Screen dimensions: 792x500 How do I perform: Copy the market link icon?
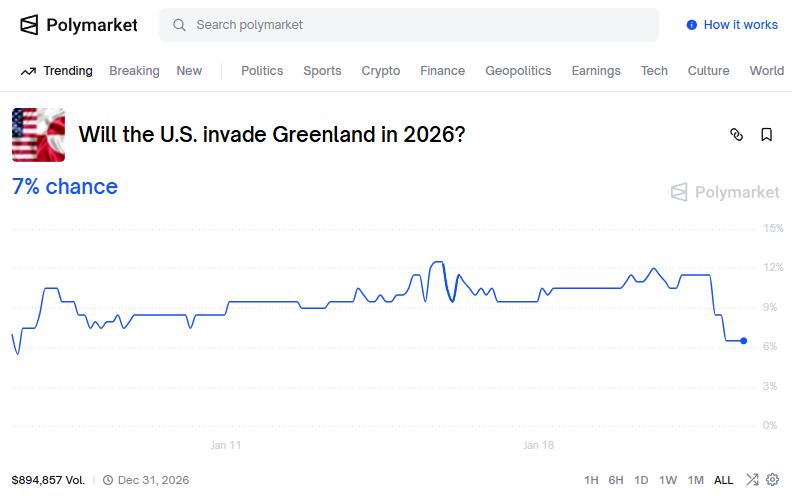tap(737, 135)
